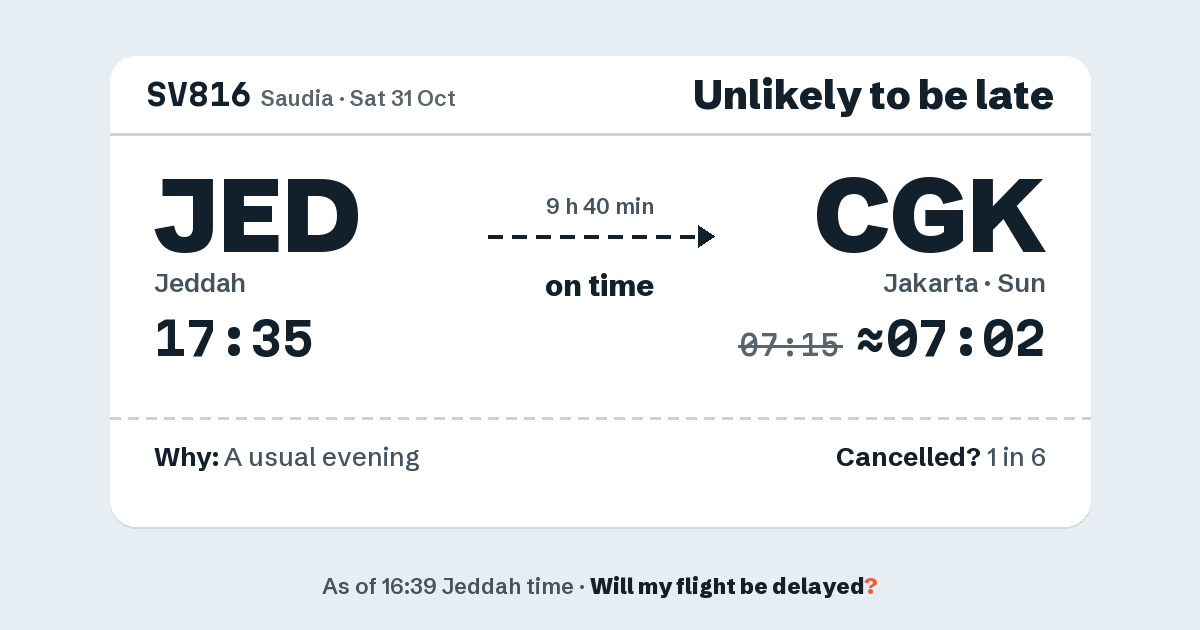Image resolution: width=1200 pixels, height=630 pixels.
Task: Select the A usual evening explanation
Action: click(x=321, y=458)
